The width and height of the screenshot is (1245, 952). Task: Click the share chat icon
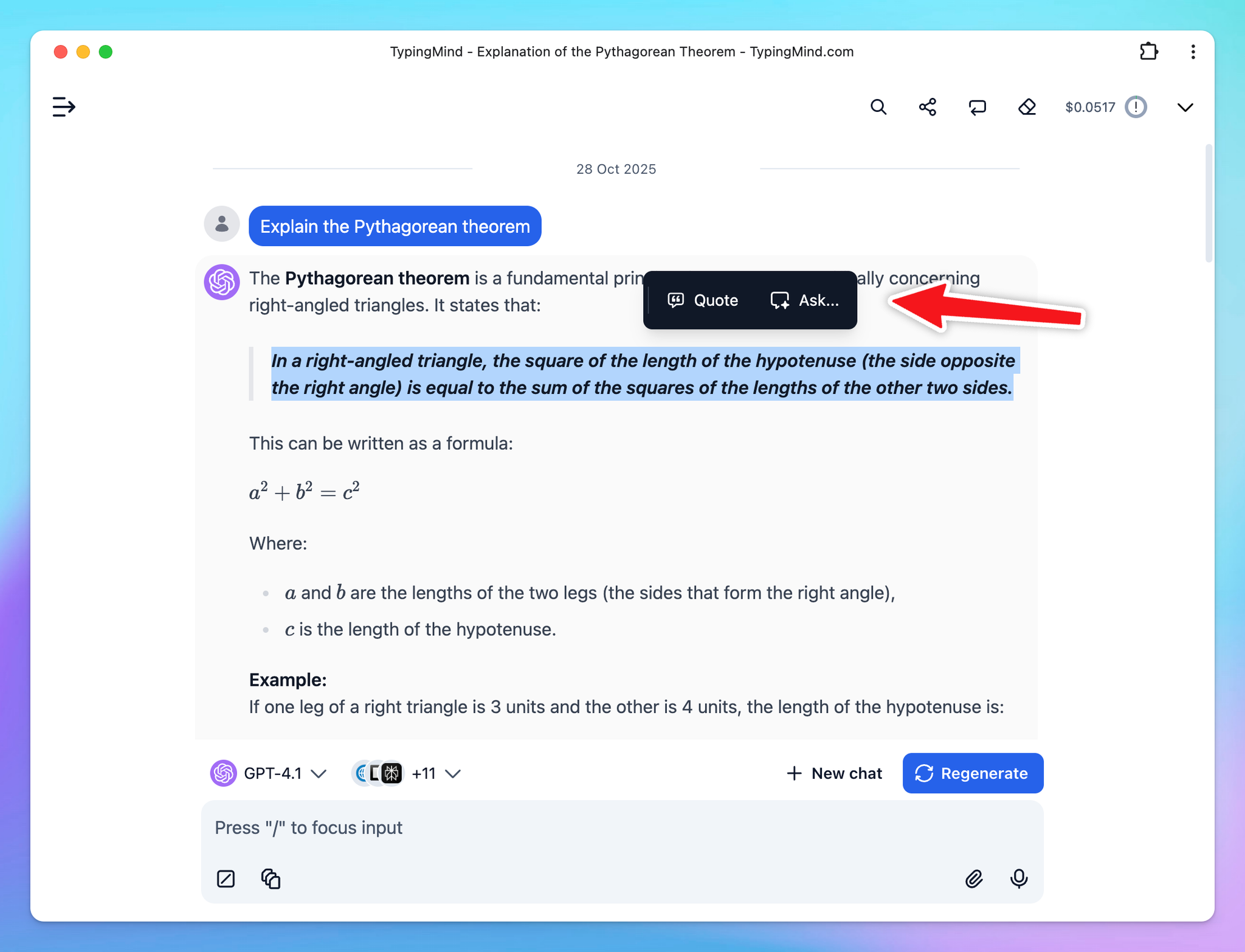click(x=927, y=107)
